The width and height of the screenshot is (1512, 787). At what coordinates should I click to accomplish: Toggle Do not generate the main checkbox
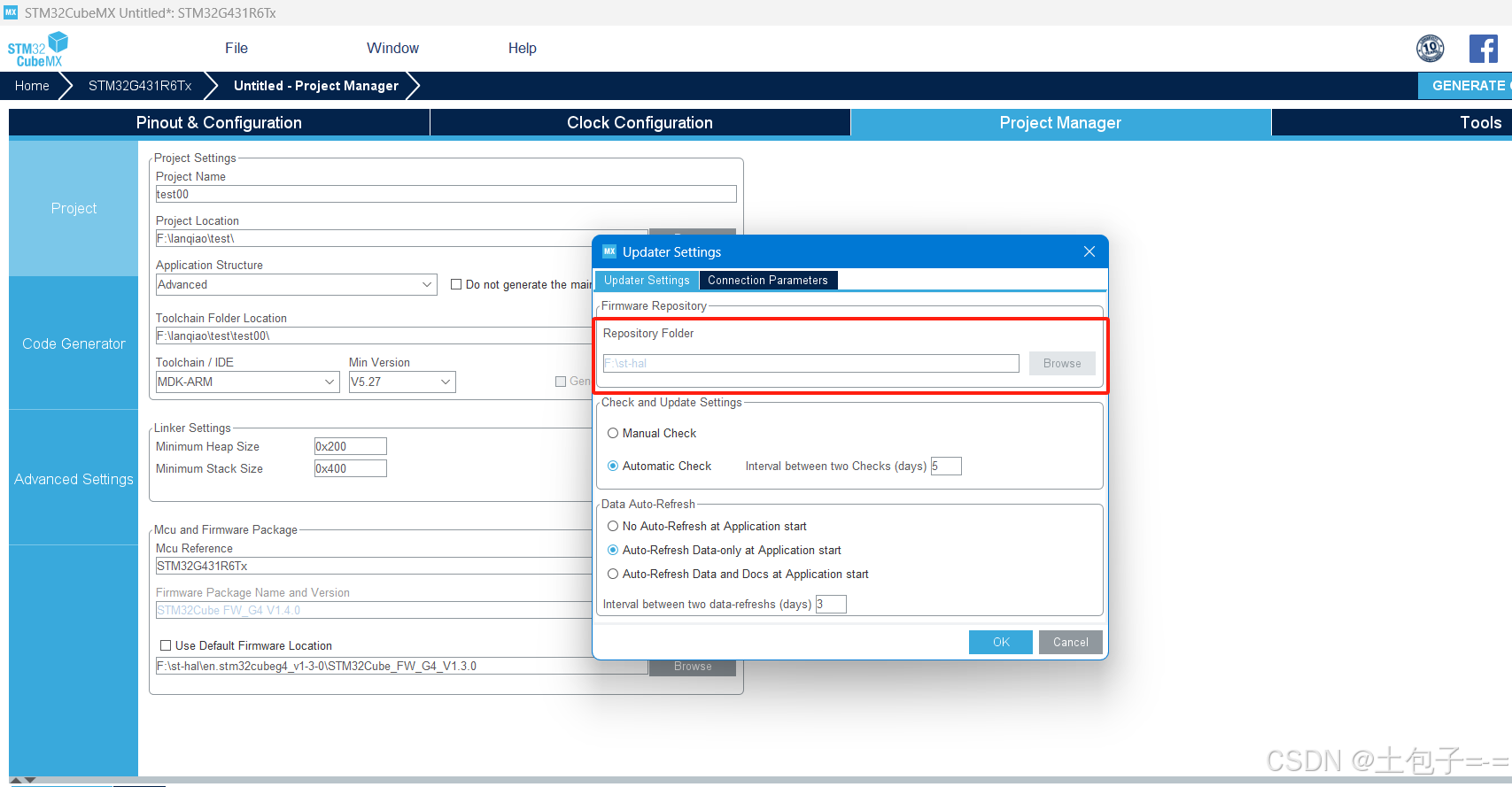pos(456,284)
